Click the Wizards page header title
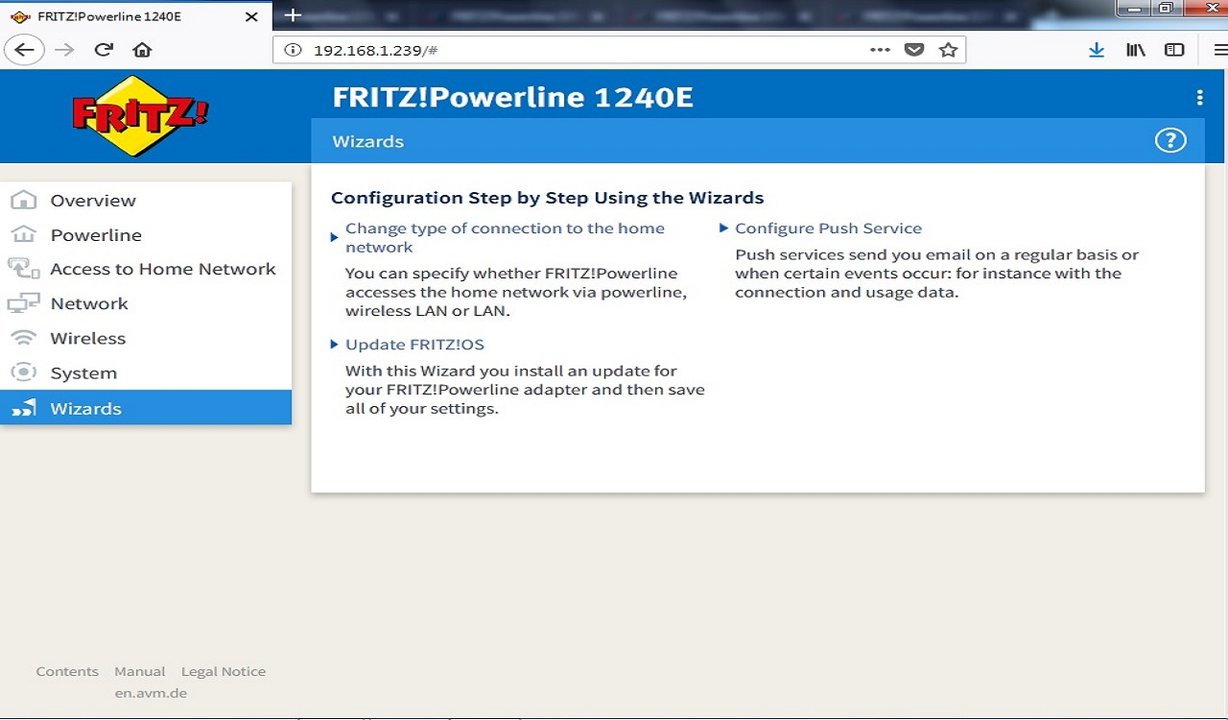Screen dimensions: 1228x720 (x=368, y=141)
